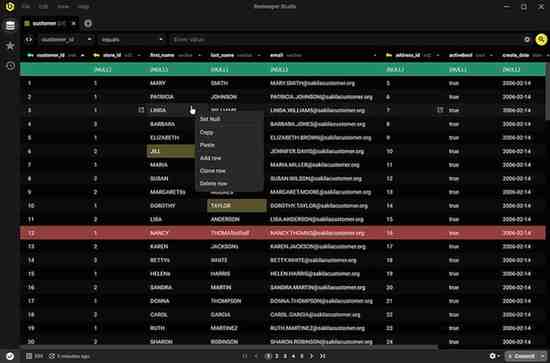Open the View menu

tap(63, 6)
